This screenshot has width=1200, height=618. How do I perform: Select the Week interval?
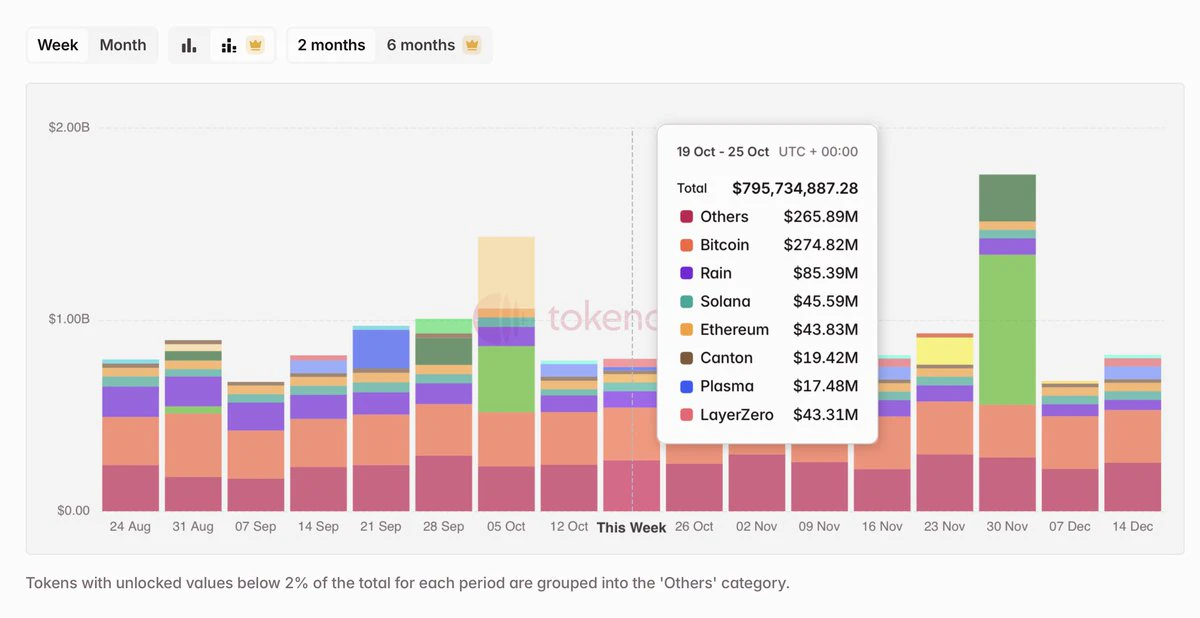click(x=58, y=45)
